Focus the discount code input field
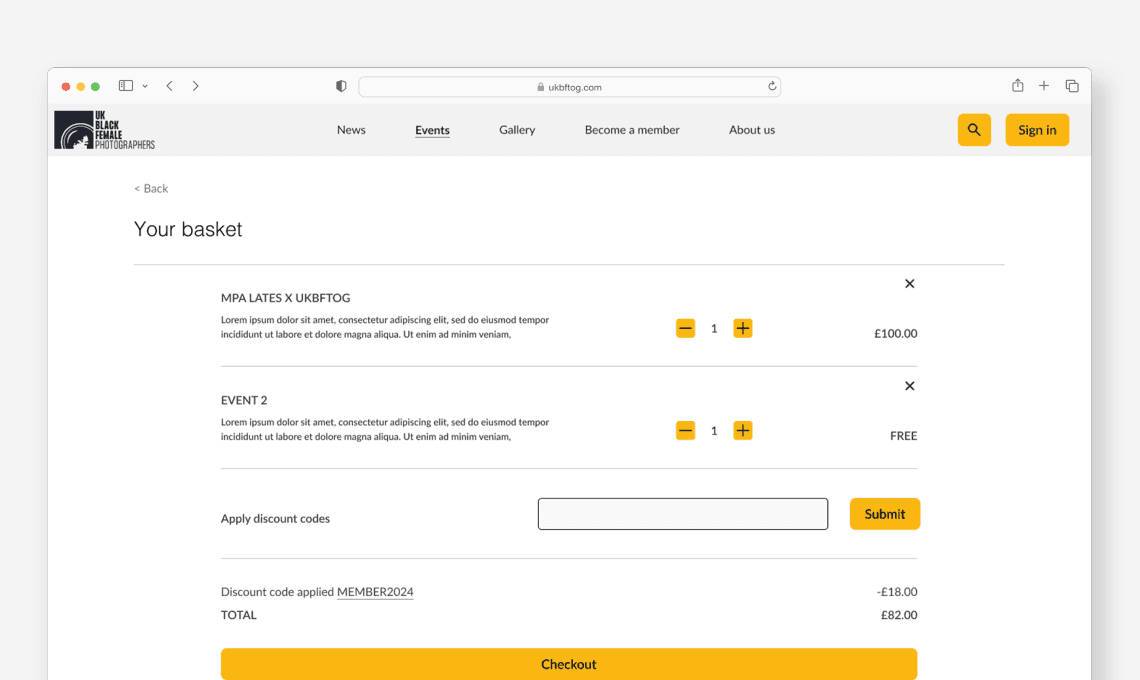Screen dimensions: 1140x680 pos(683,514)
